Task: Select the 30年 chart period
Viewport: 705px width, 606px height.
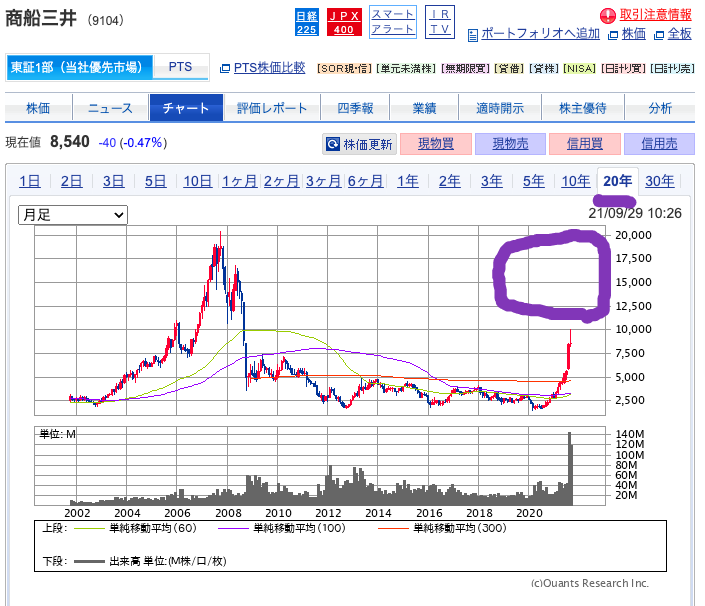Action: (660, 182)
